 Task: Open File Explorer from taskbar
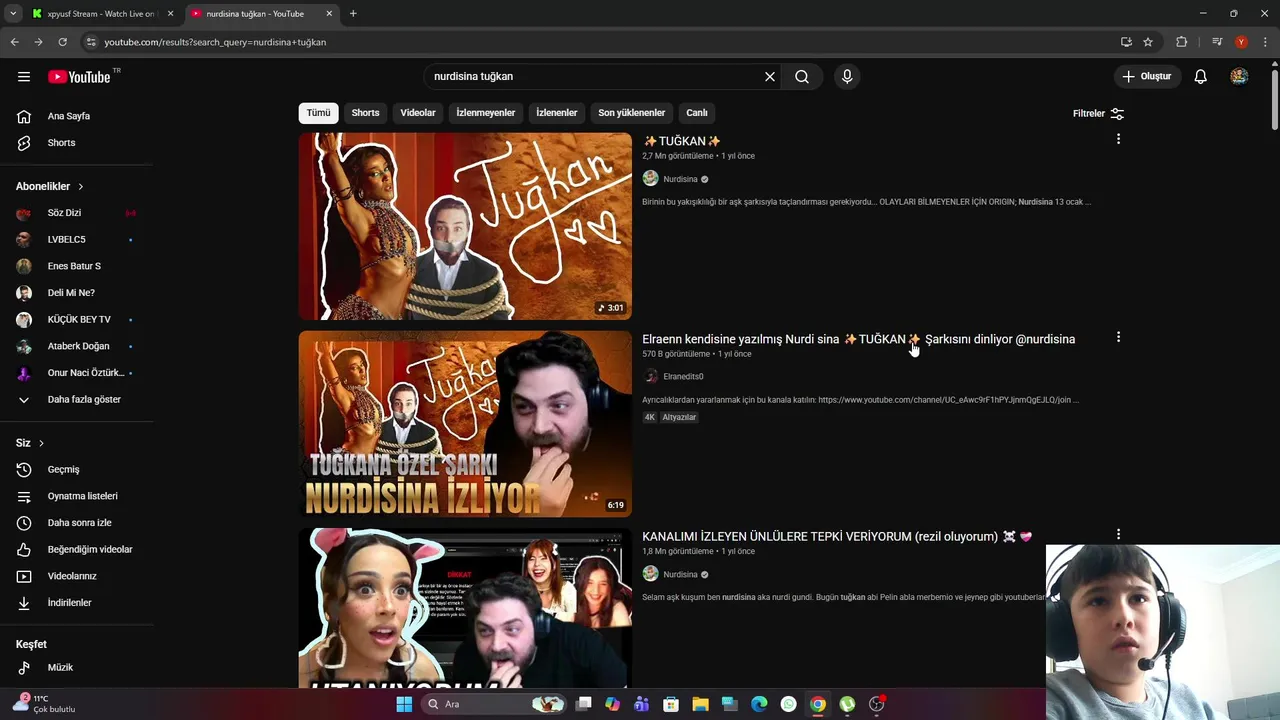(x=700, y=704)
